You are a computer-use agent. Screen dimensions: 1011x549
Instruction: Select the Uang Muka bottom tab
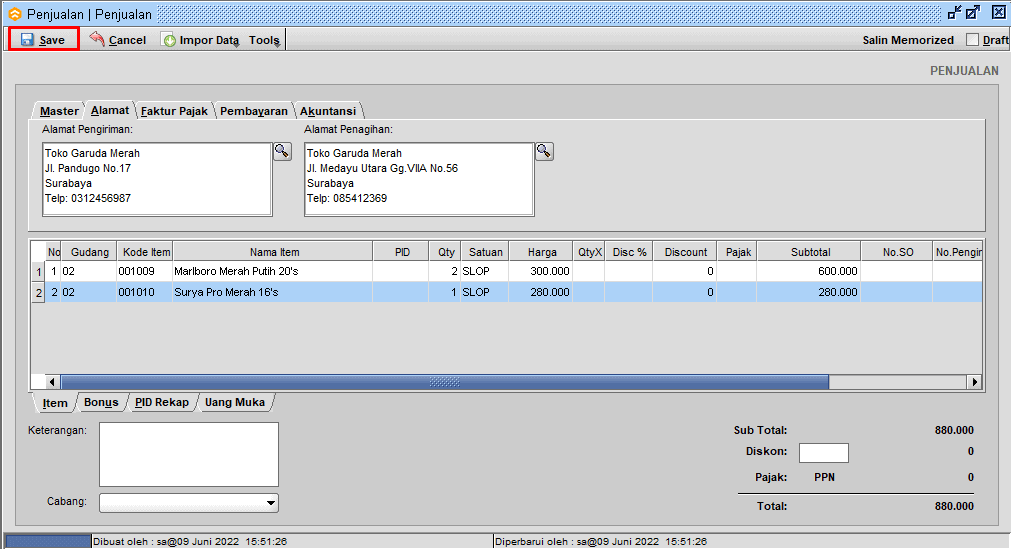pyautogui.click(x=235, y=402)
